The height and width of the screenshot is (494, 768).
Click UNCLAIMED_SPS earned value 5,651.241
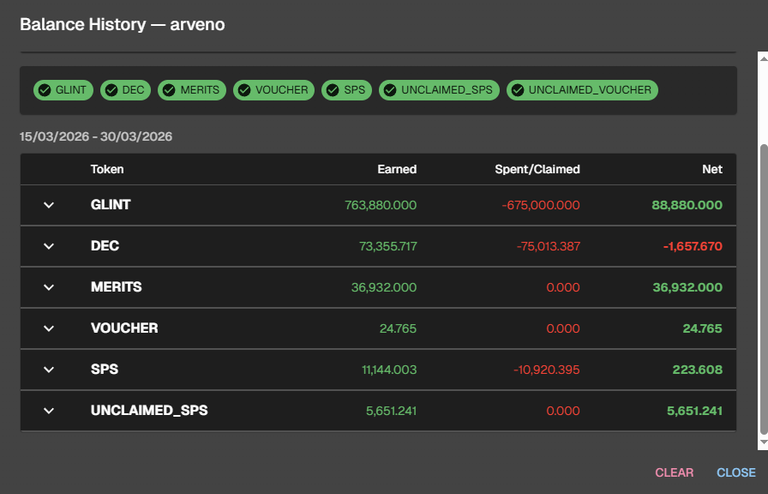click(x=391, y=411)
